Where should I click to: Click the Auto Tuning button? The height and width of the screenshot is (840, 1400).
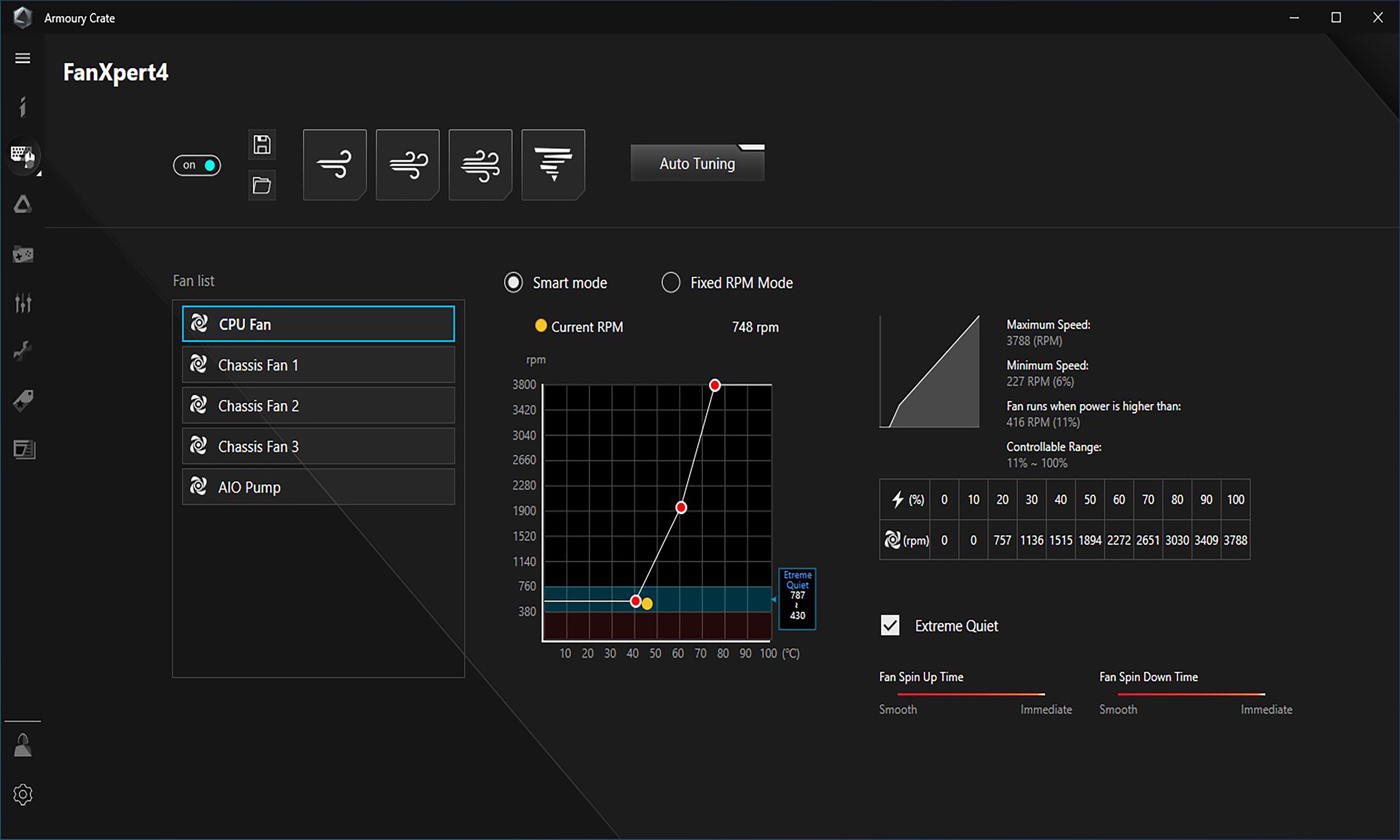697,164
